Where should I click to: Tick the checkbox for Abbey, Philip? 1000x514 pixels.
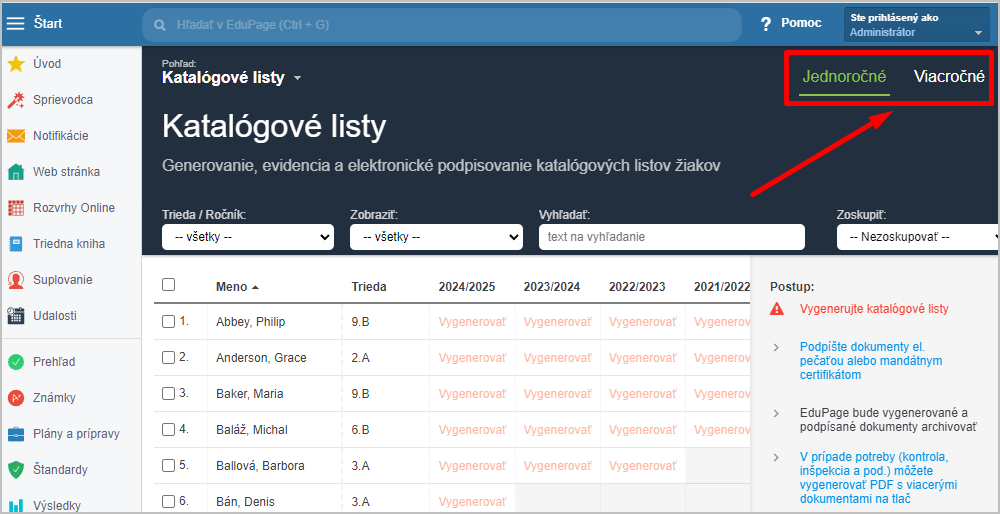[x=168, y=322]
